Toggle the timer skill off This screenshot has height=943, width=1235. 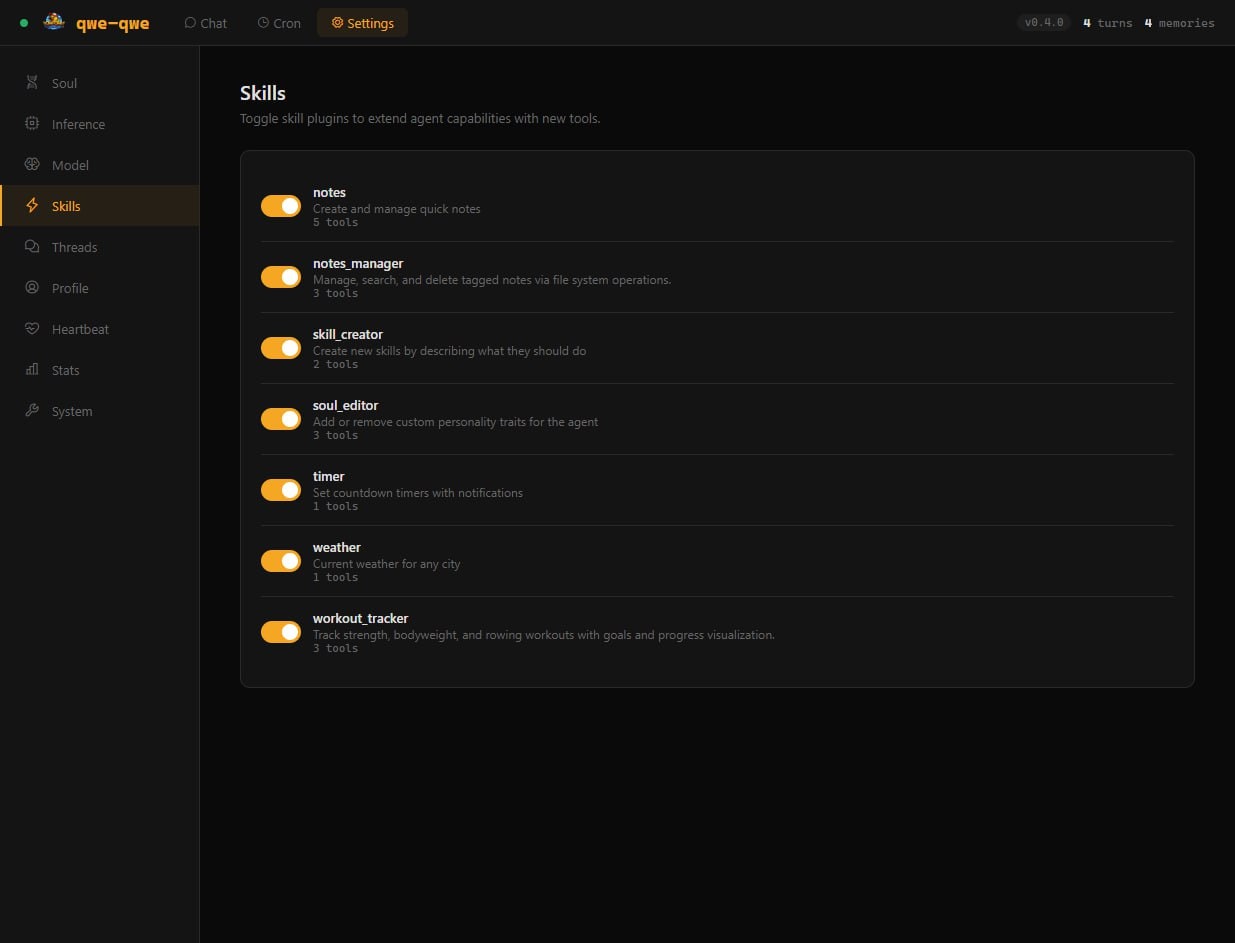point(280,489)
